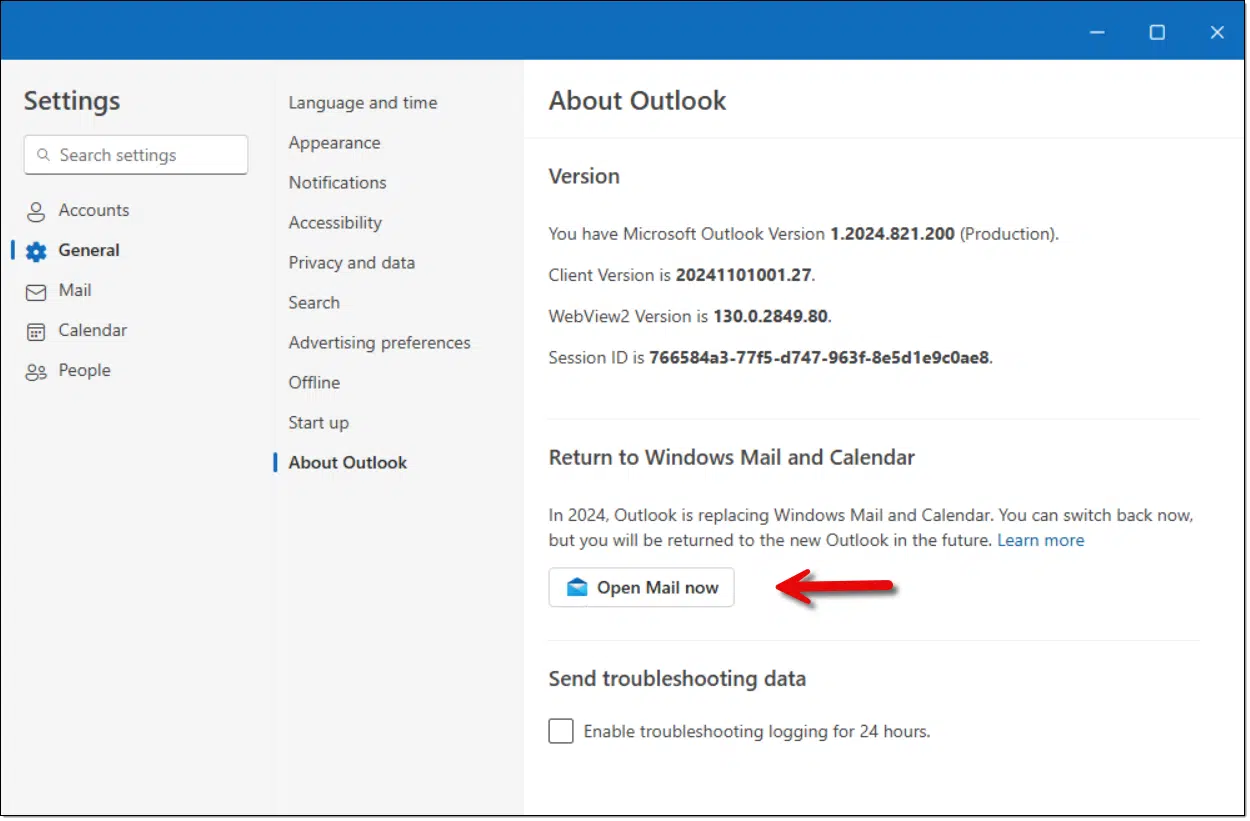Click the mail icon on Open Mail now button
Screen dimensions: 1250x821
[577, 587]
